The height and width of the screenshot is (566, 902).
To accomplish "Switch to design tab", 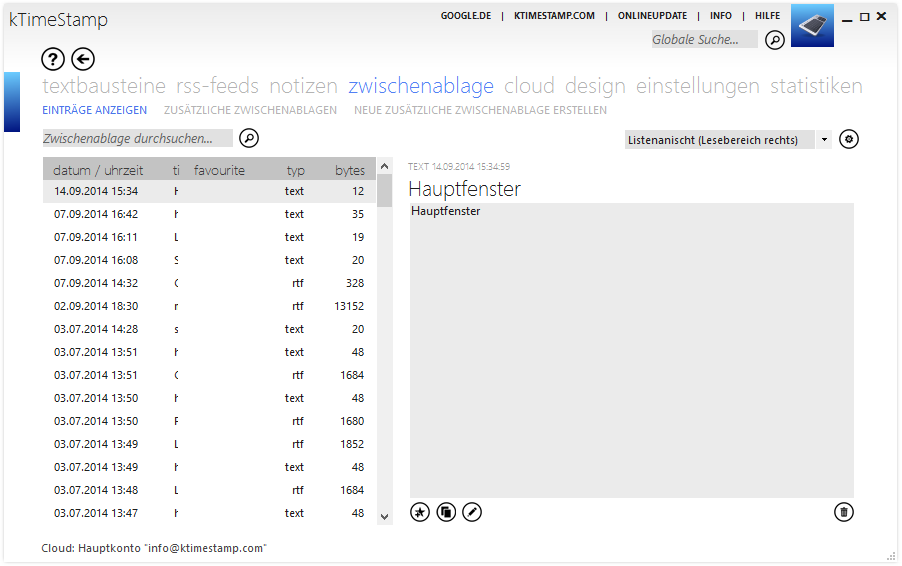I will coord(595,86).
